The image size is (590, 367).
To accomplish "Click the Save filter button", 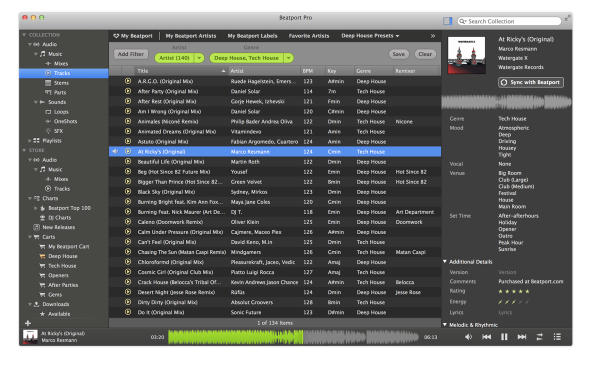I will point(398,54).
